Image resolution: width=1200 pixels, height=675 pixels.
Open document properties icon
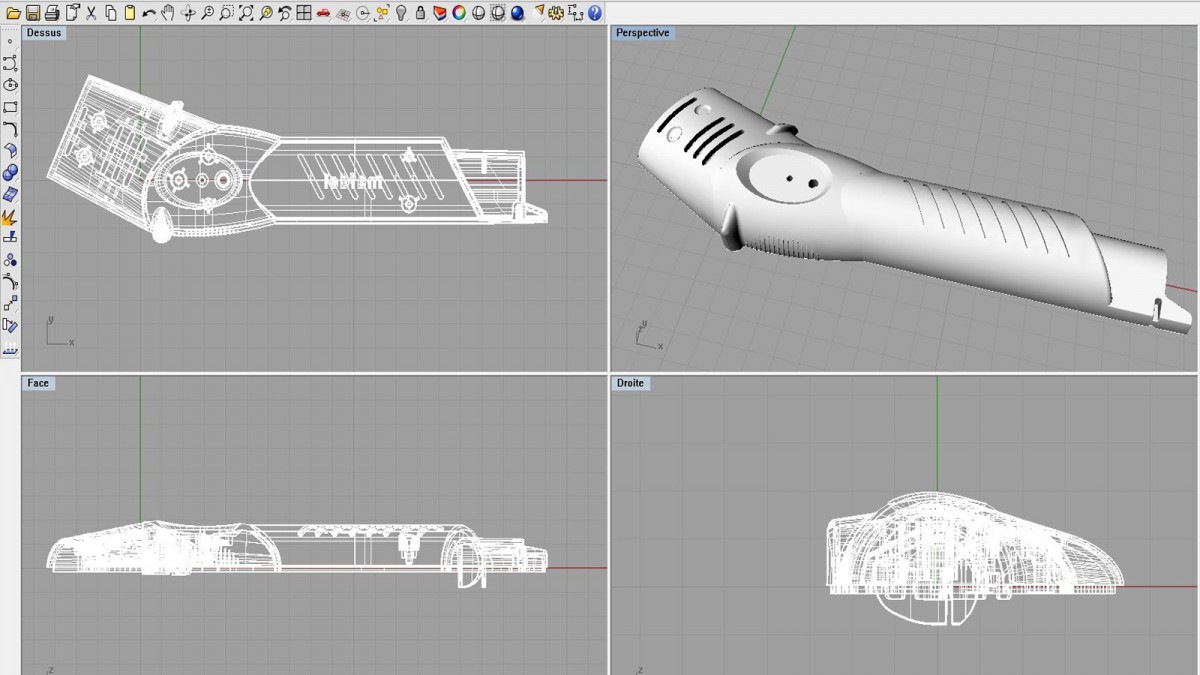pos(72,13)
